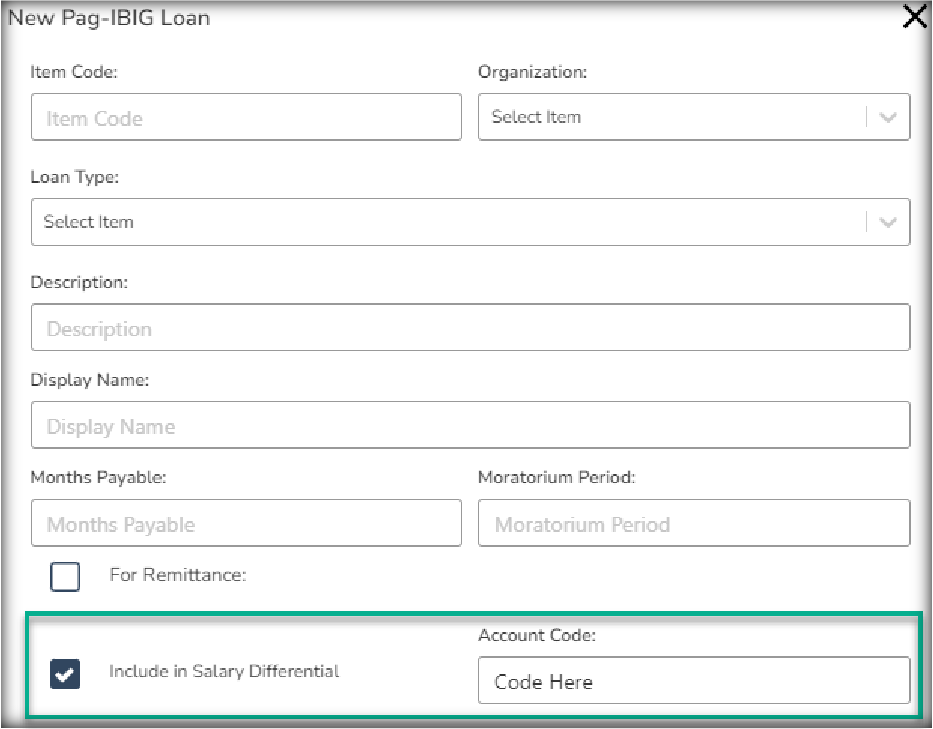Close the New Pag-IBIG Loan dialog

click(x=914, y=17)
